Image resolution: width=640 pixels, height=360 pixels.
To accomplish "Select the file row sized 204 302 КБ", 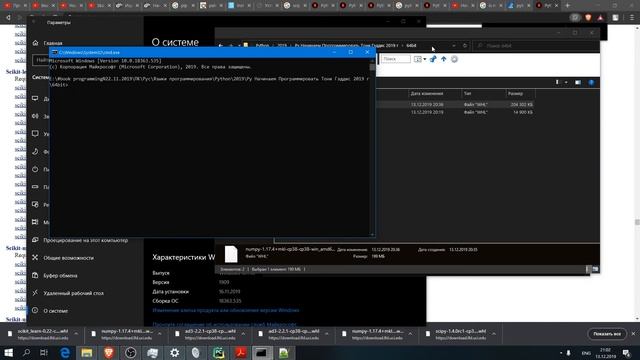I will (455, 104).
